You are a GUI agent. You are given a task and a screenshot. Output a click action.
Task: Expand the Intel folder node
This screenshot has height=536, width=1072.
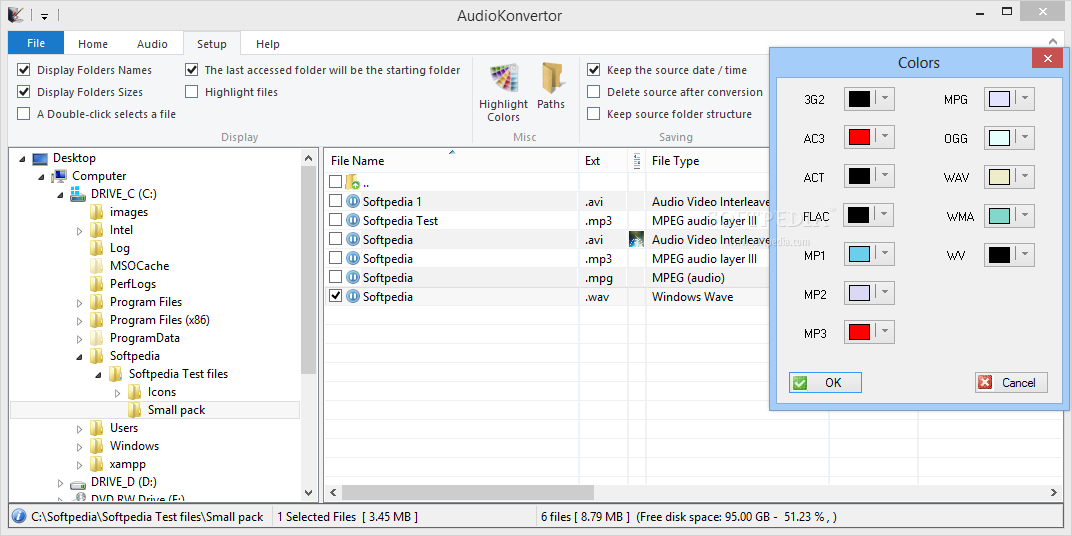click(79, 230)
